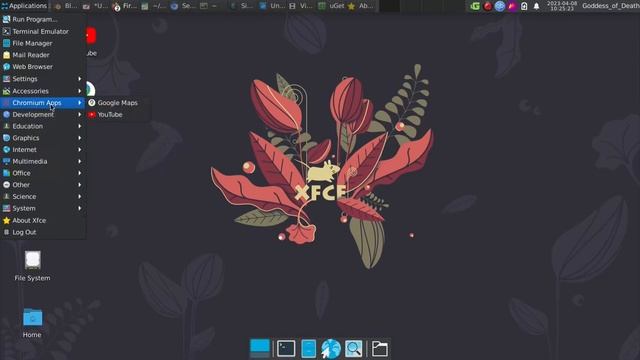The height and width of the screenshot is (360, 640).
Task: Switch to the 'Si...' taskbar window
Action: pos(242,6)
